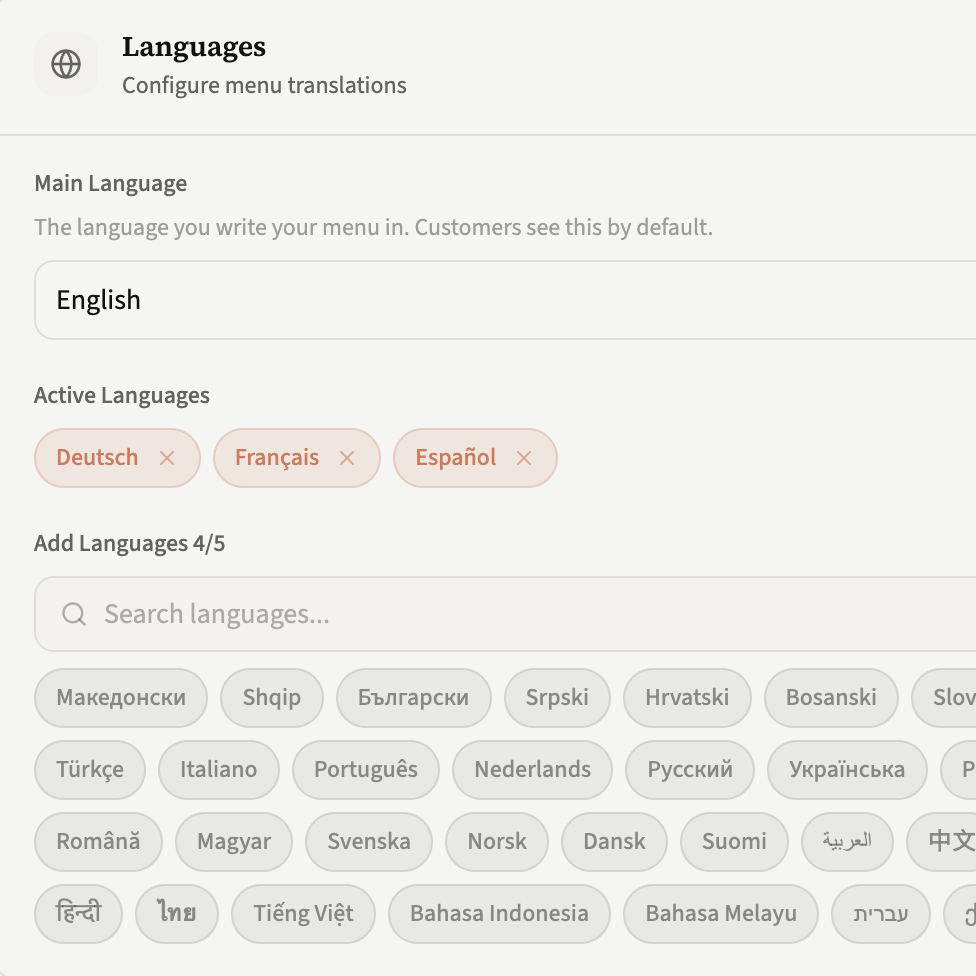Remove Español using its X icon
The image size is (976, 976).
pos(524,458)
